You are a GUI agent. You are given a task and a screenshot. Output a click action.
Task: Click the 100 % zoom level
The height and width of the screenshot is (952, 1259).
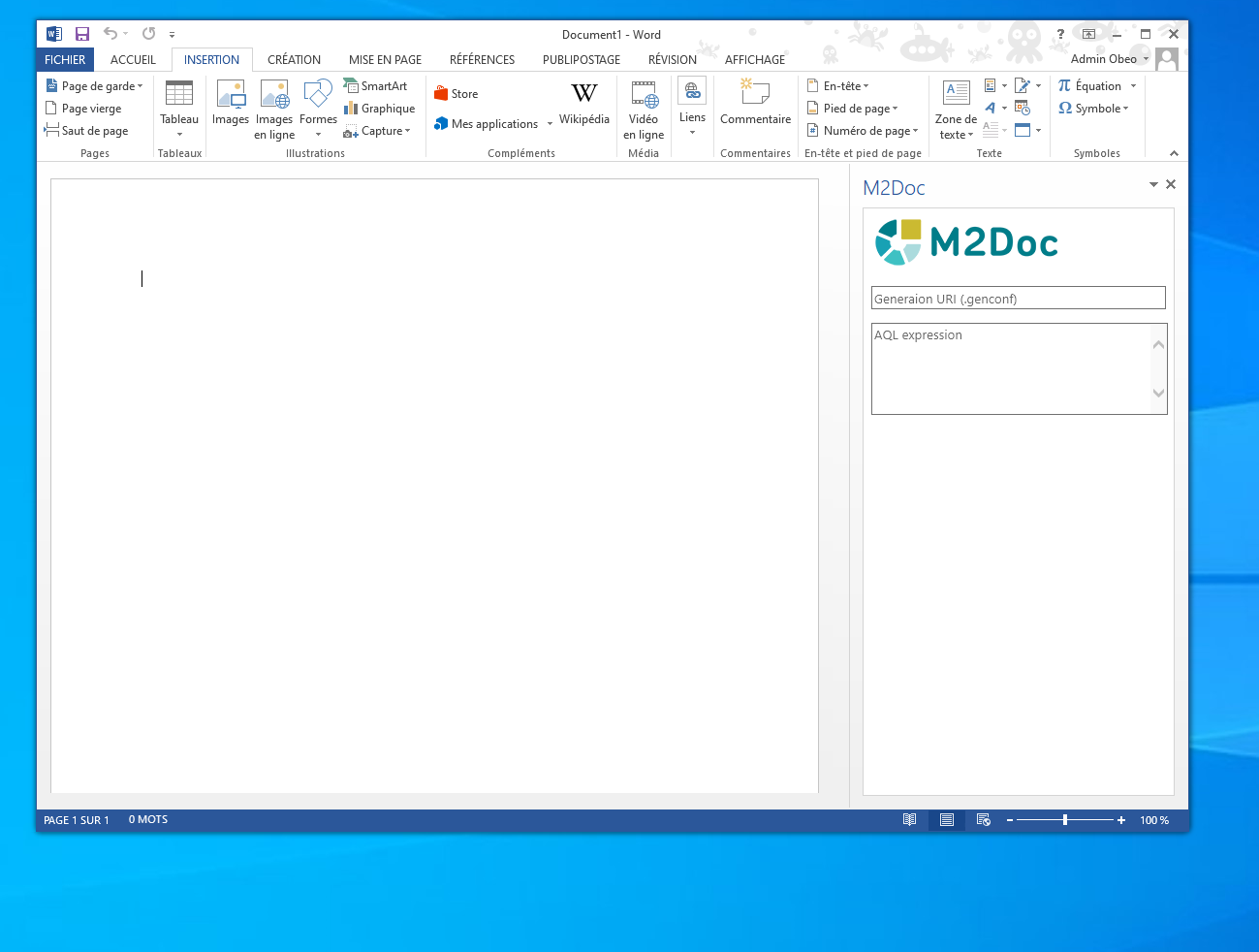coord(1154,820)
